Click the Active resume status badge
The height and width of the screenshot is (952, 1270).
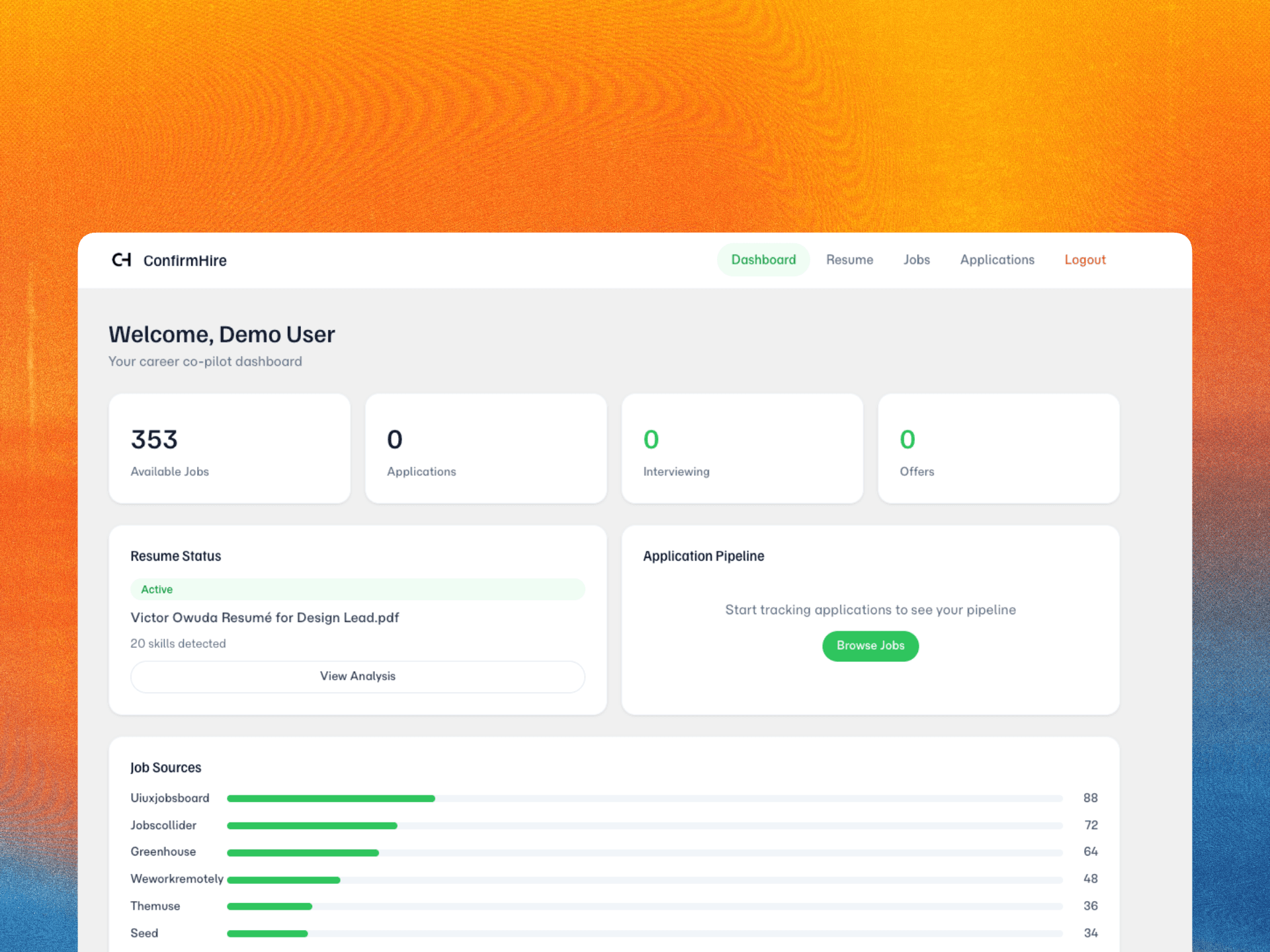point(157,589)
